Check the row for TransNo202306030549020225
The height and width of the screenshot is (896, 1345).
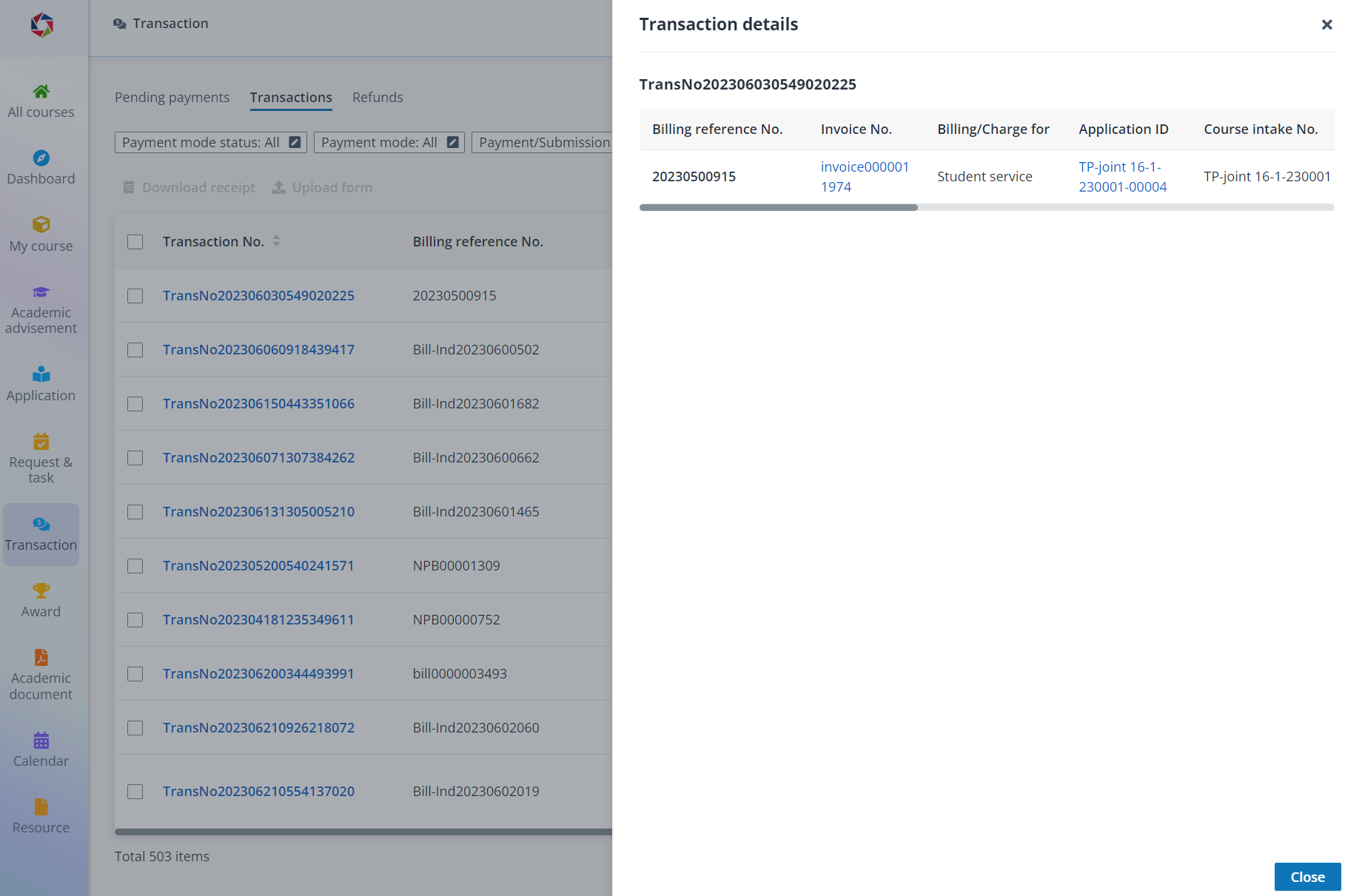pos(135,295)
